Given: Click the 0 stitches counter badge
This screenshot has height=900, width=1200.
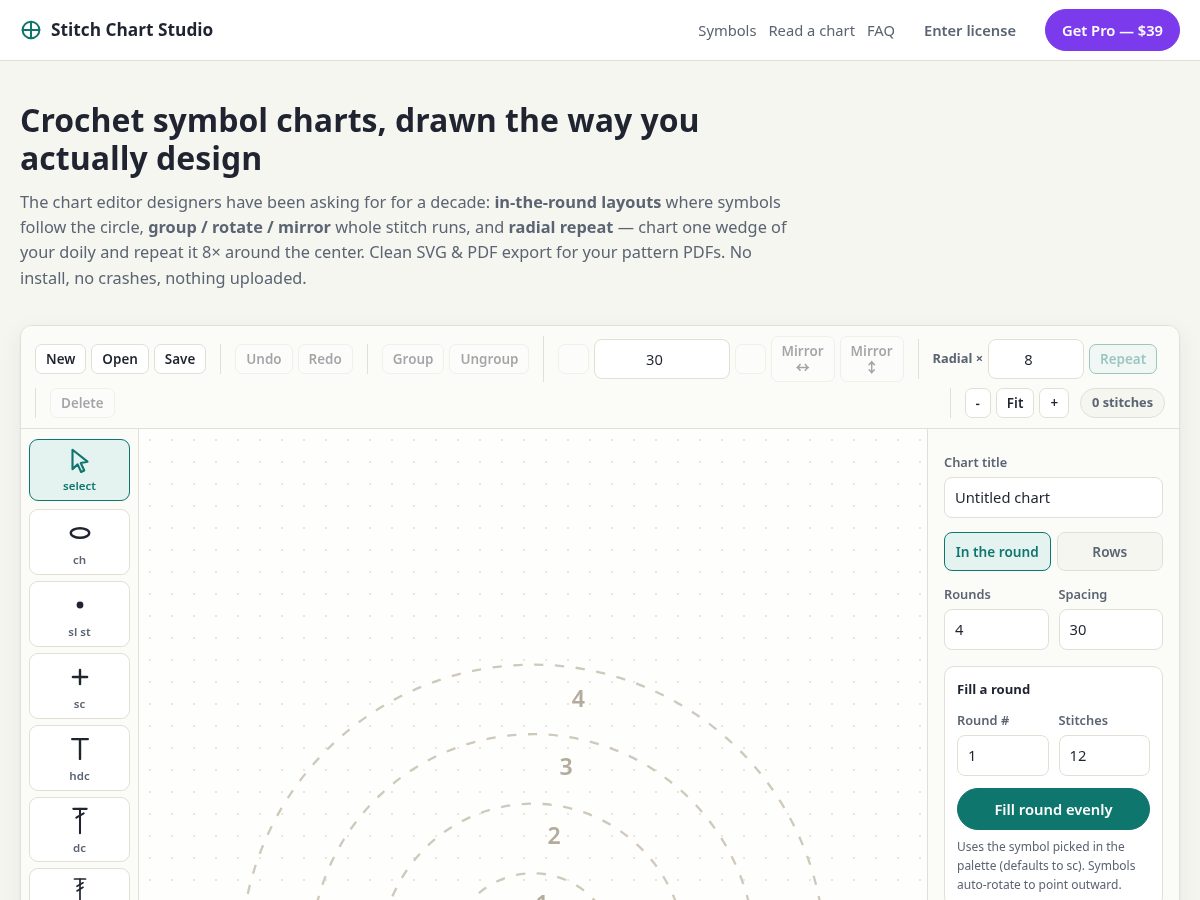Looking at the screenshot, I should 1122,403.
